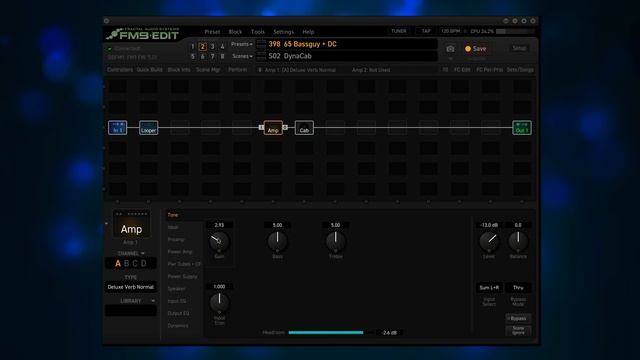Switch to amp channel C
The width and height of the screenshot is (640, 360).
pos(135,264)
